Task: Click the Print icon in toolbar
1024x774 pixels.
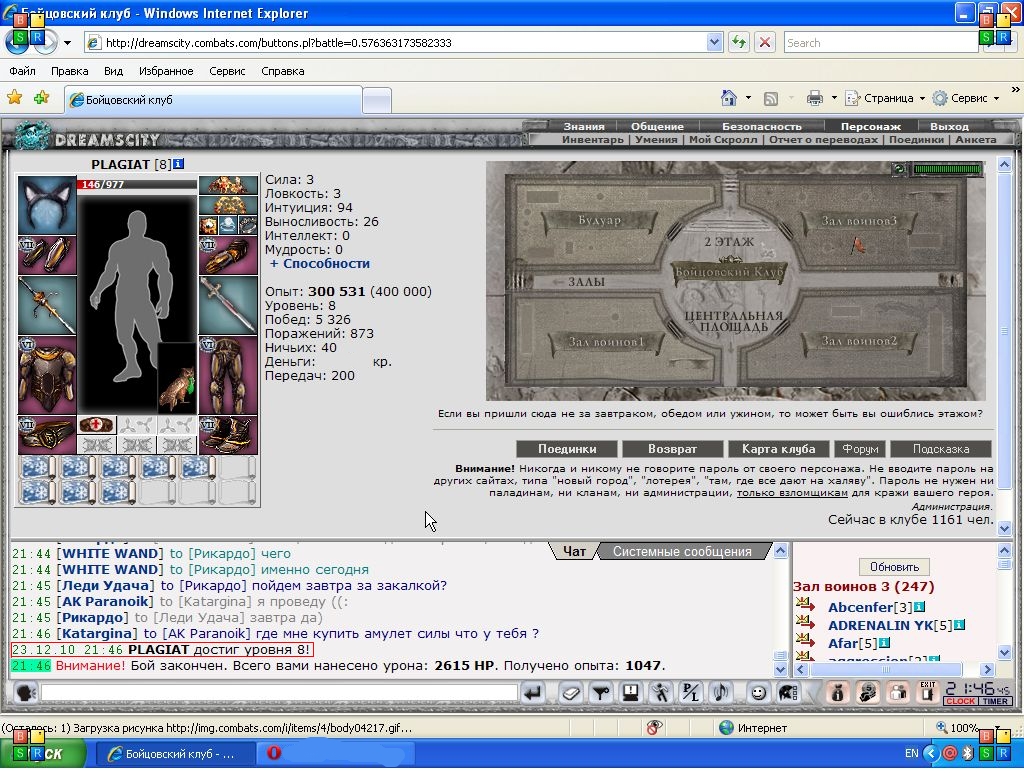Action: coord(815,99)
